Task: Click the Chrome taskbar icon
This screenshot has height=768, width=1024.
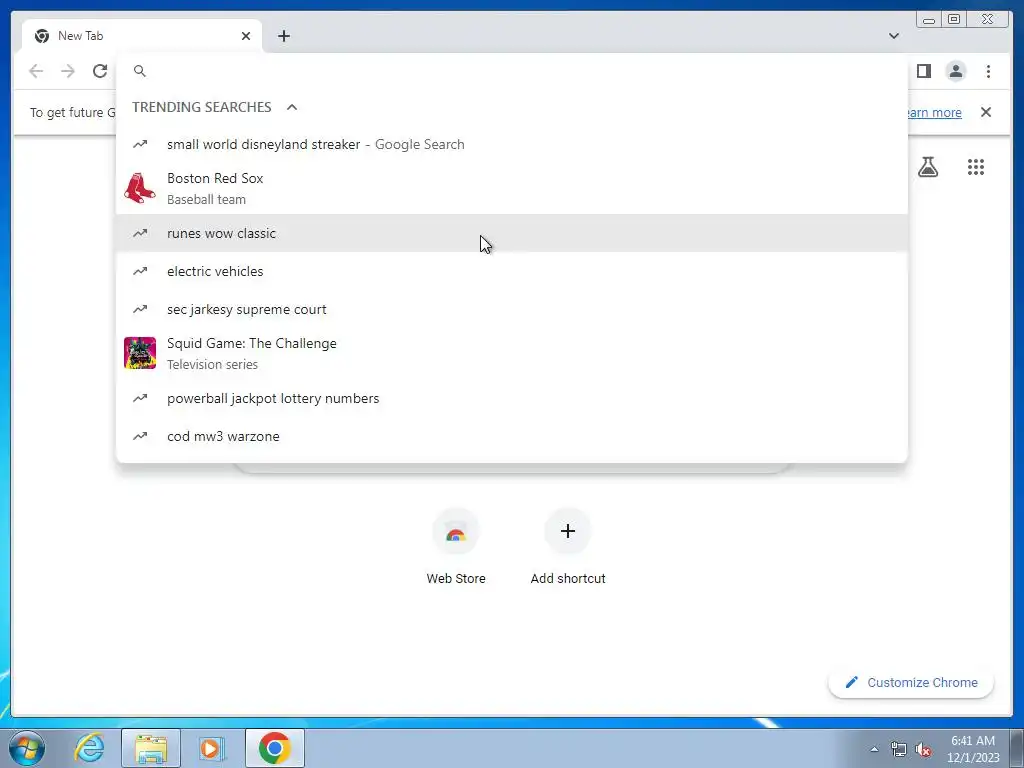Action: [274, 748]
